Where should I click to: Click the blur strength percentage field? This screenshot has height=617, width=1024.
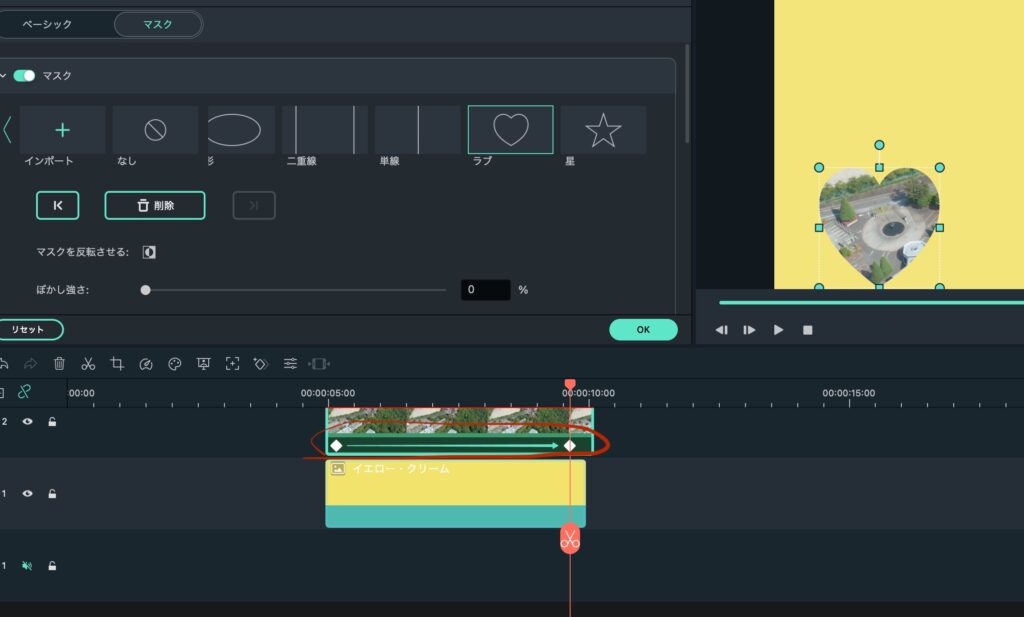click(x=485, y=290)
